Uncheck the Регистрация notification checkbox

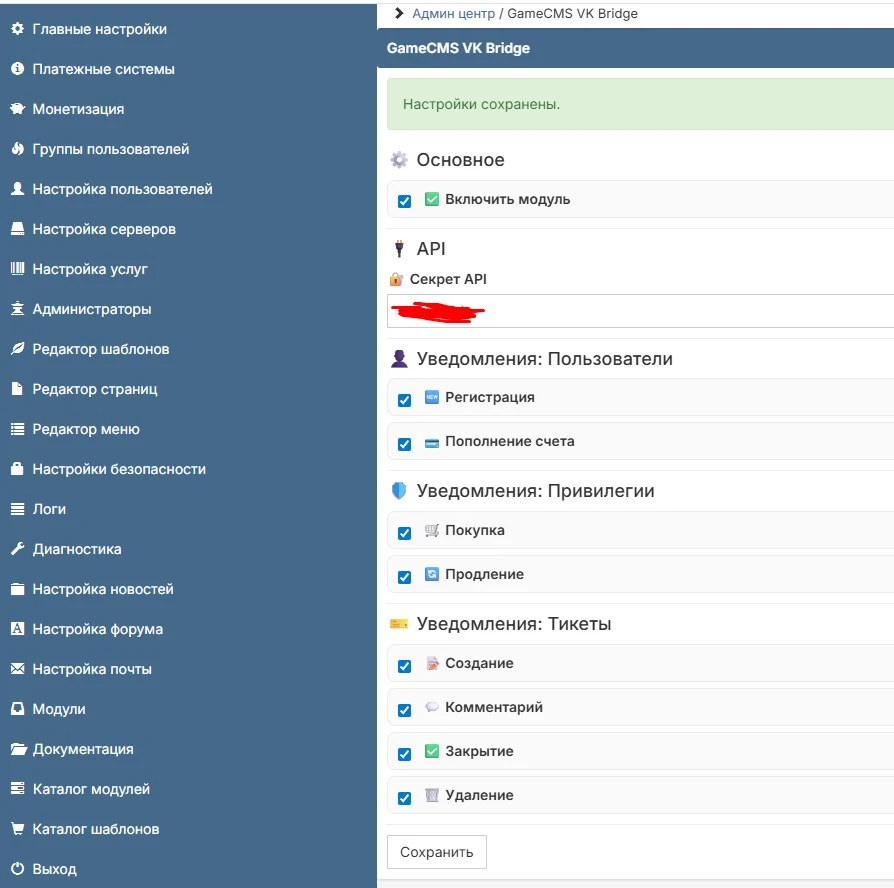pyautogui.click(x=404, y=400)
